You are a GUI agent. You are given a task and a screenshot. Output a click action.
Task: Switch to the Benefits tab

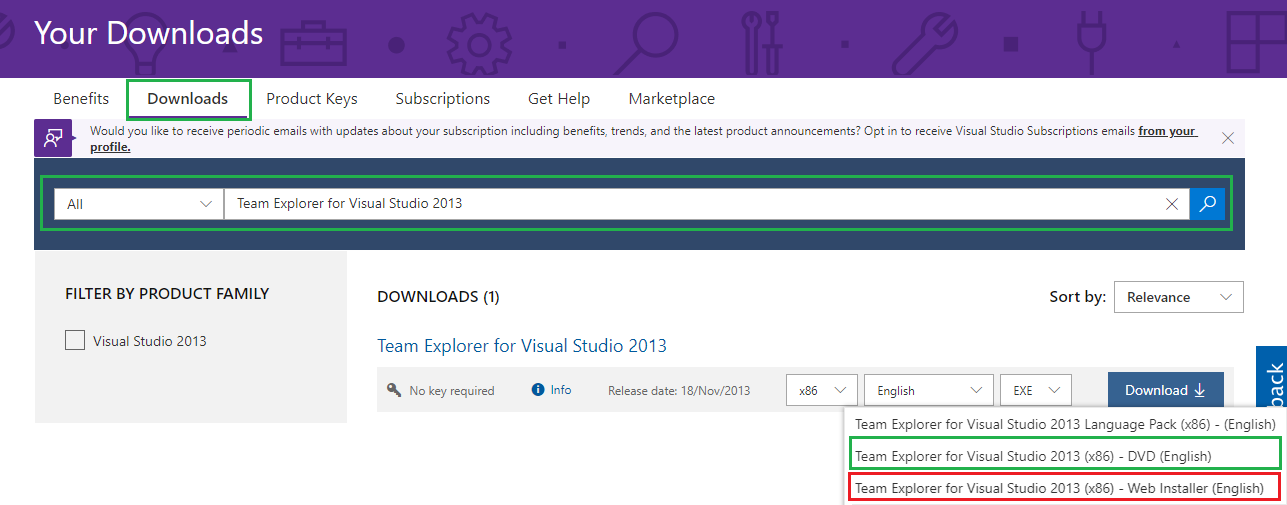click(x=81, y=99)
